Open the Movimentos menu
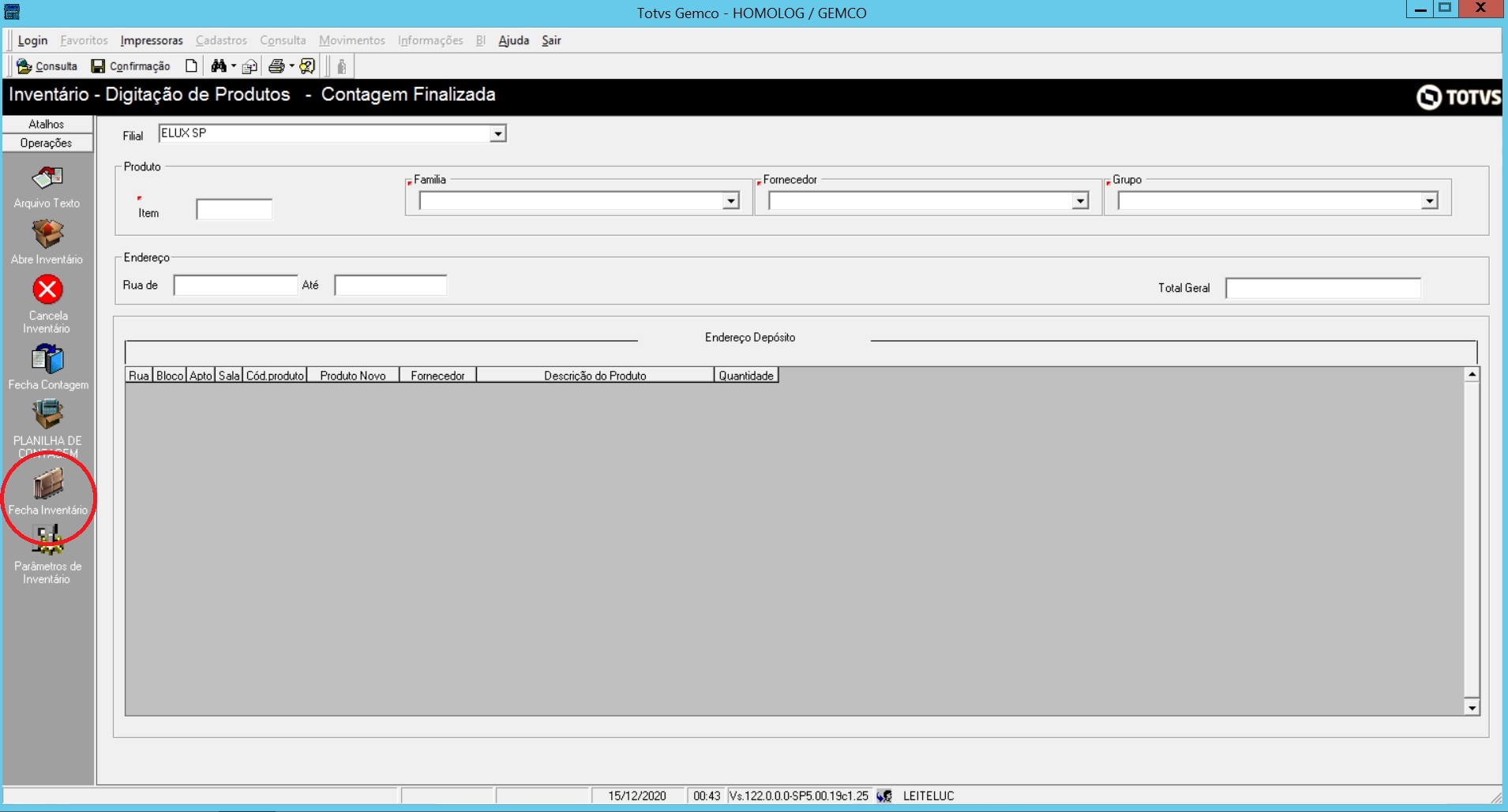The width and height of the screenshot is (1508, 812). point(352,40)
